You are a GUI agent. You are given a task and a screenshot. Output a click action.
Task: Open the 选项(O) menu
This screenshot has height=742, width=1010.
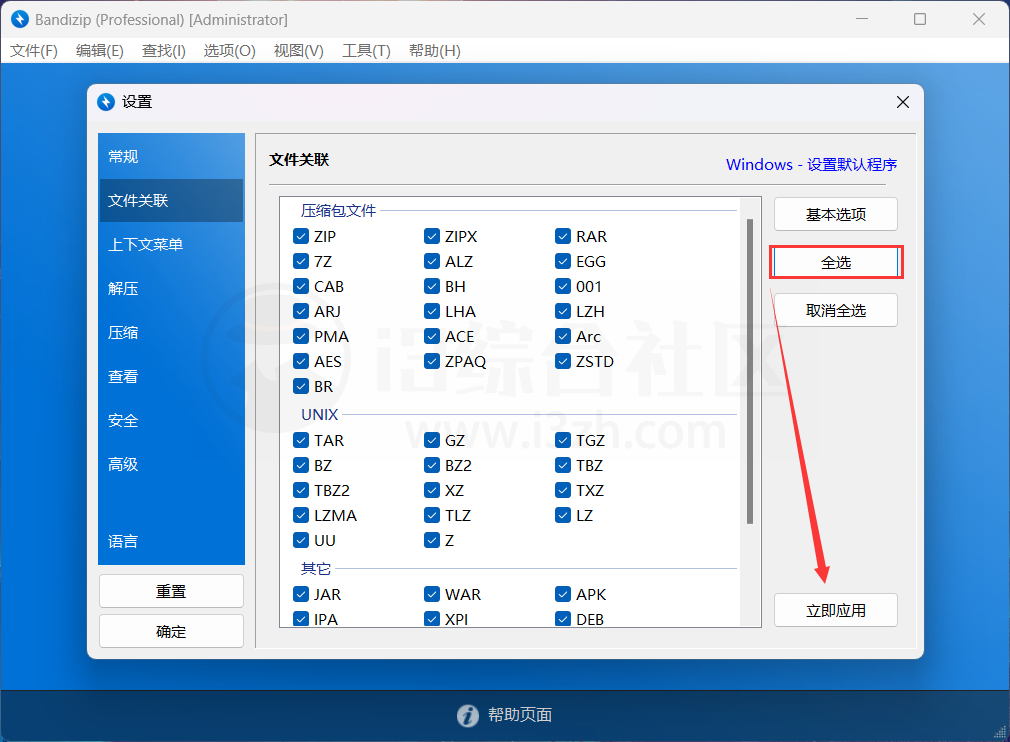[x=229, y=51]
